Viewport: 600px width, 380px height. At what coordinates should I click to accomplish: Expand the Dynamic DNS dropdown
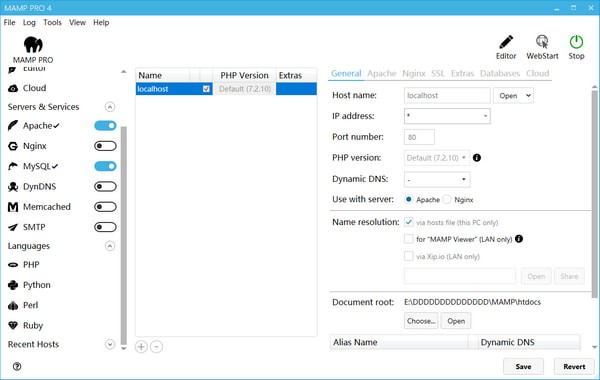pyautogui.click(x=437, y=179)
